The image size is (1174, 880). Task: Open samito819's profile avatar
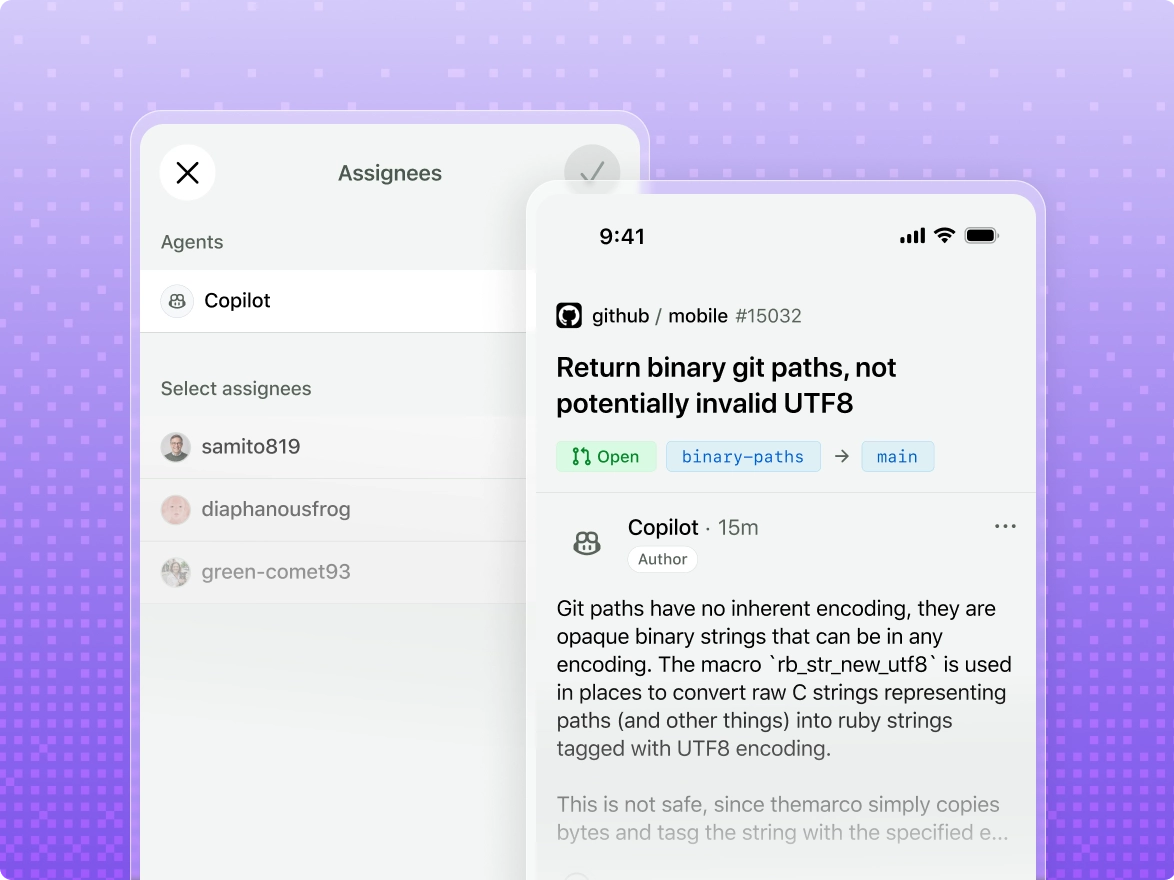(x=176, y=446)
